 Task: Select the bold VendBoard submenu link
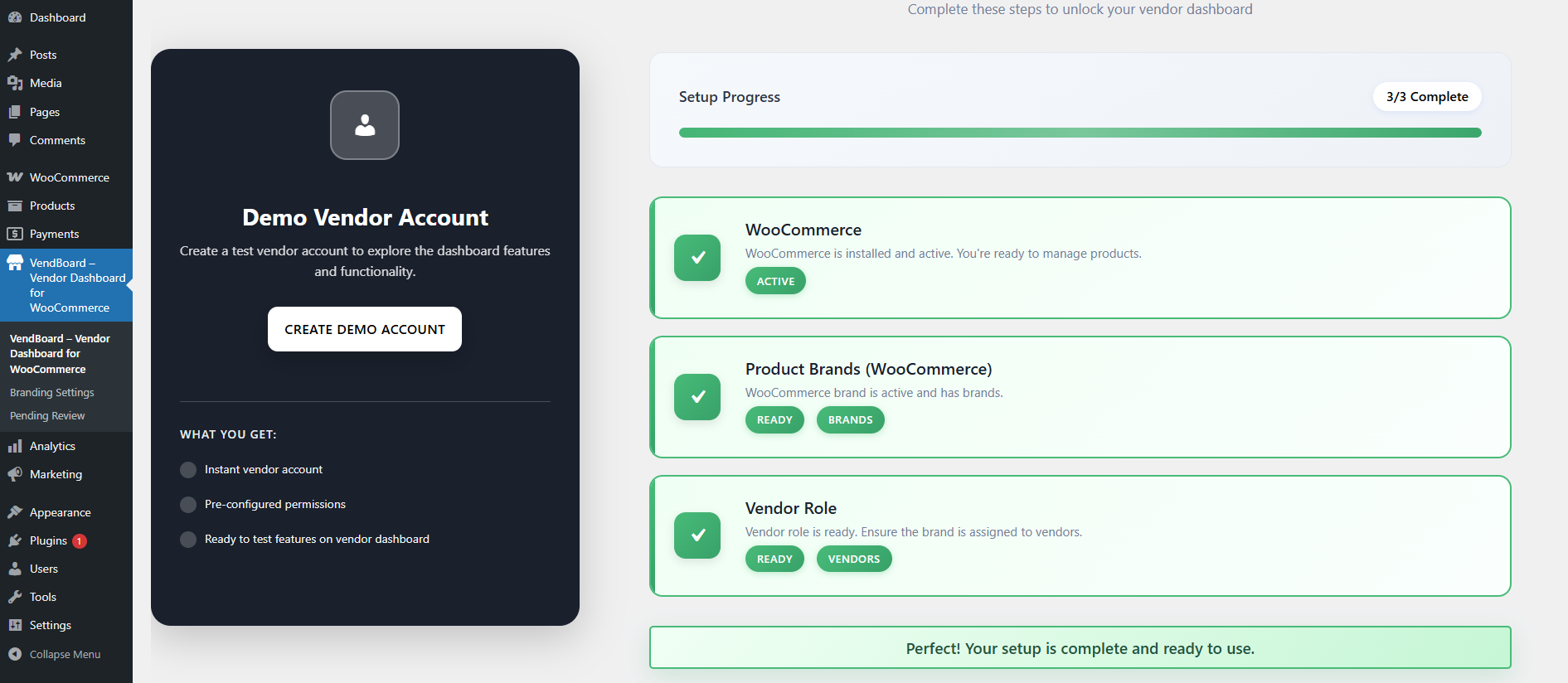tap(60, 354)
